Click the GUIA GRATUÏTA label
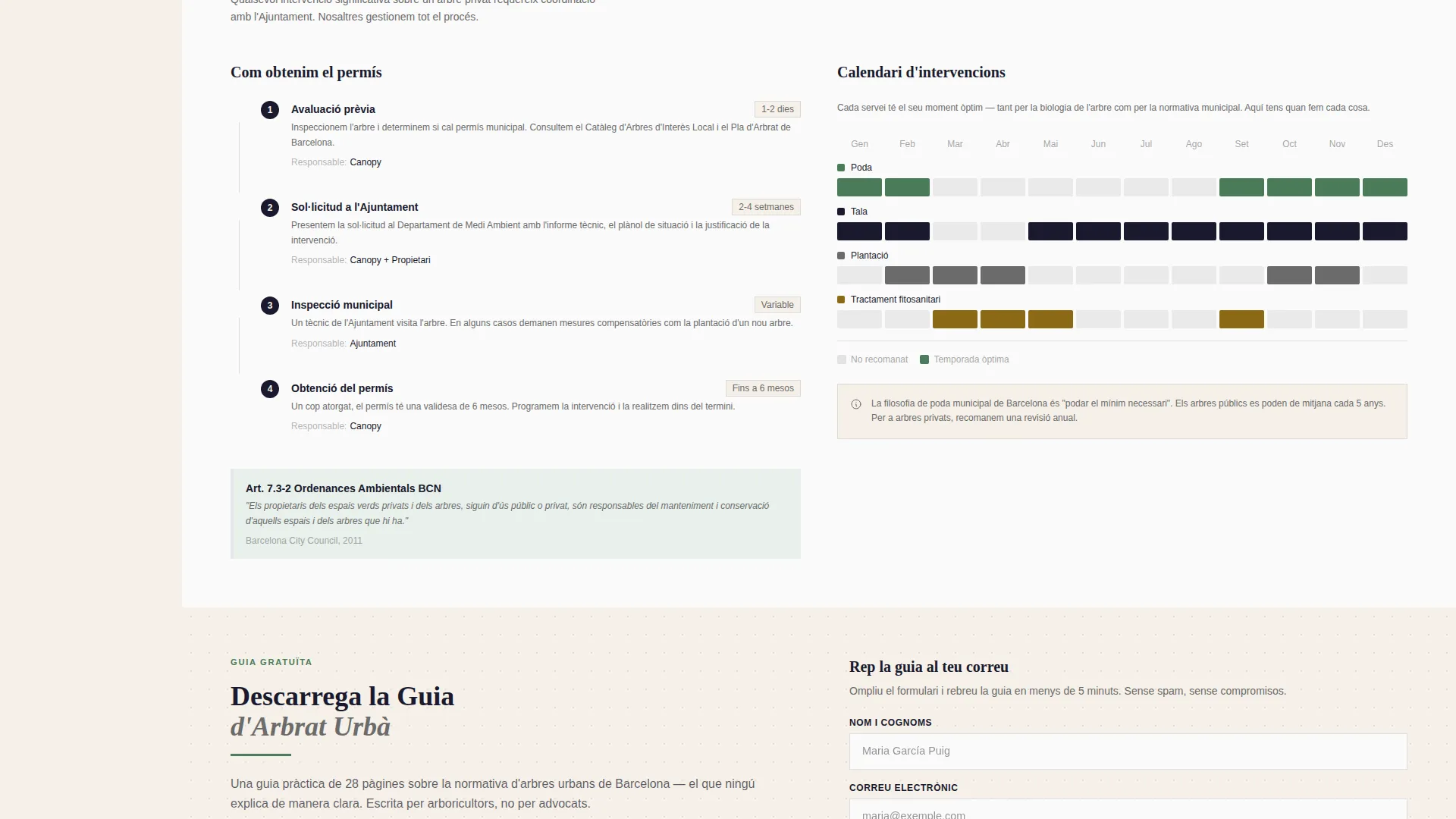This screenshot has height=819, width=1456. 271,662
